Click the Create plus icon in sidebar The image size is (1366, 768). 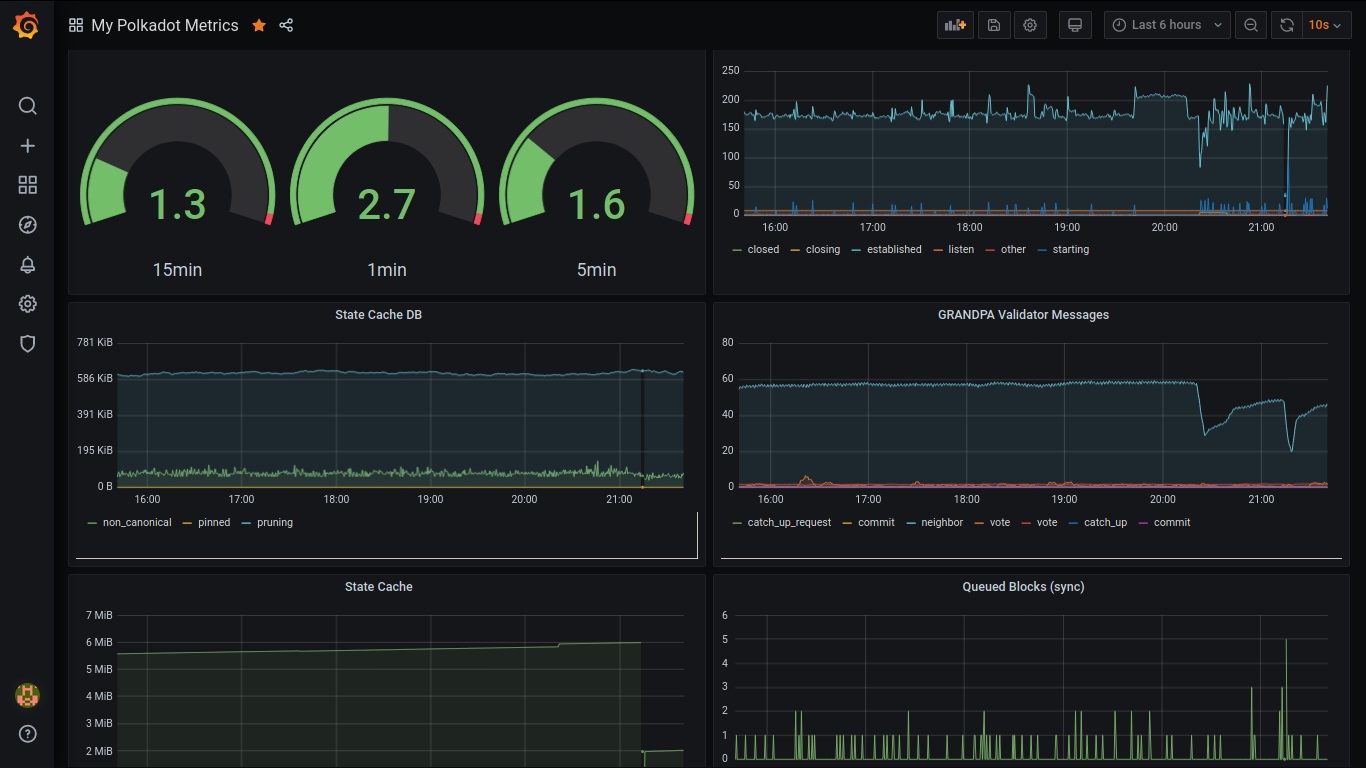click(x=28, y=146)
